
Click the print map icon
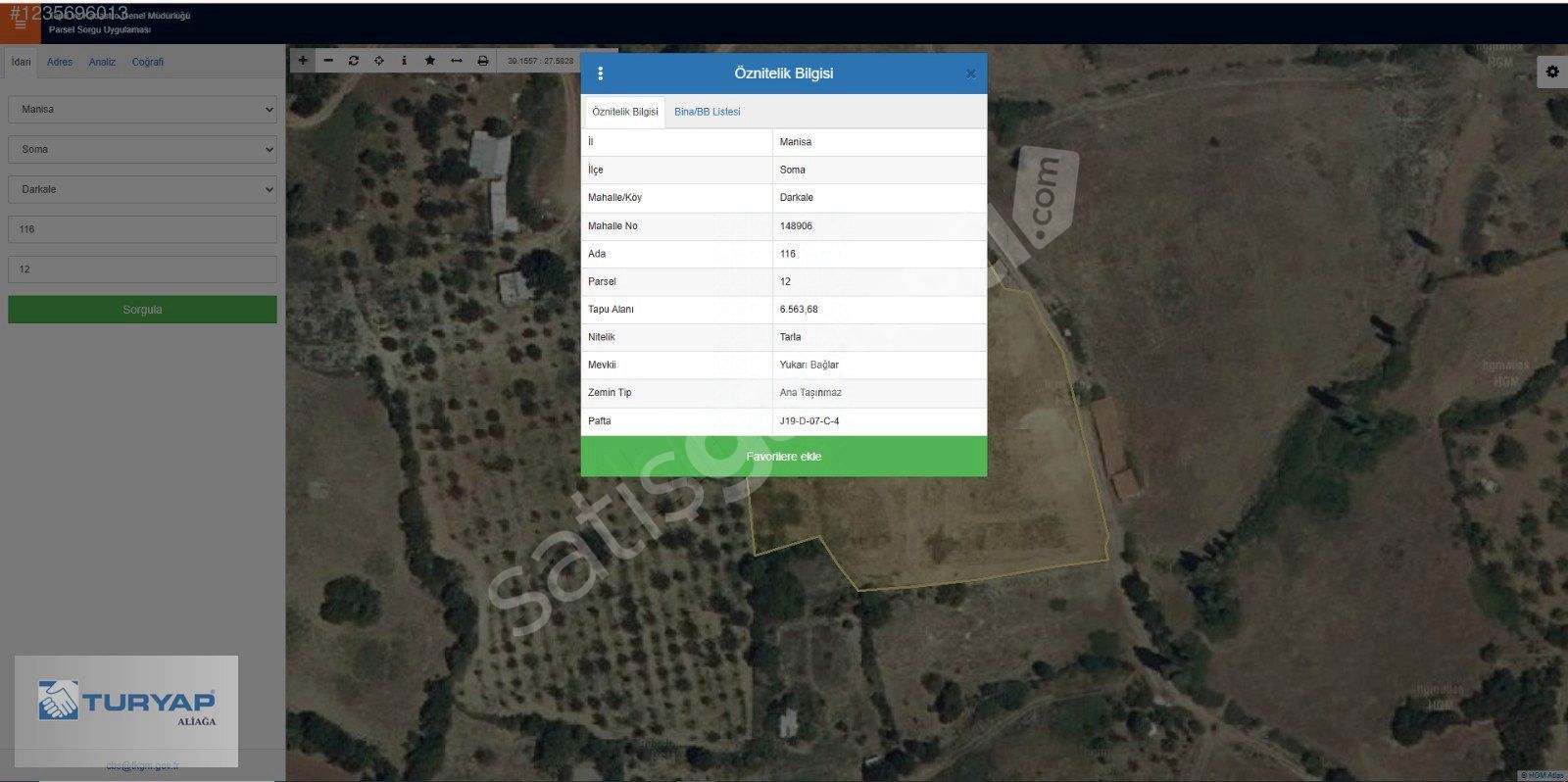pyautogui.click(x=482, y=61)
